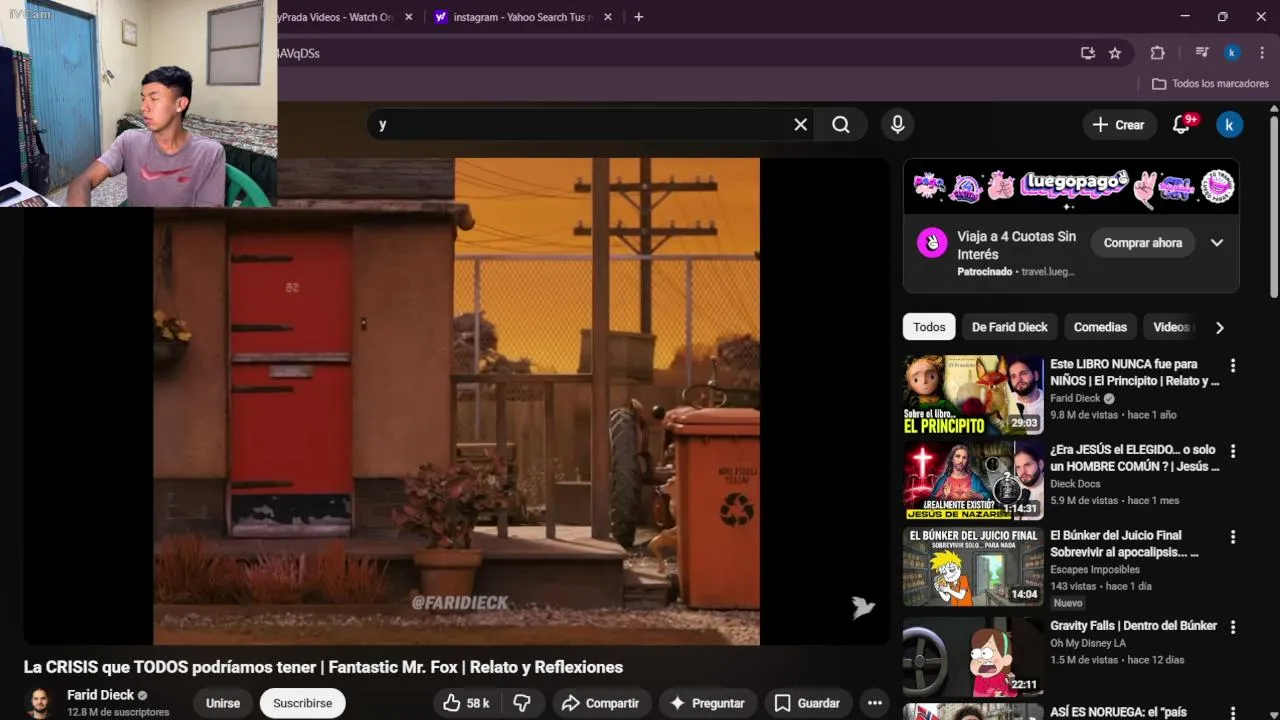Select the Todos filter chip
Screen dimensions: 1280x720
tap(929, 327)
